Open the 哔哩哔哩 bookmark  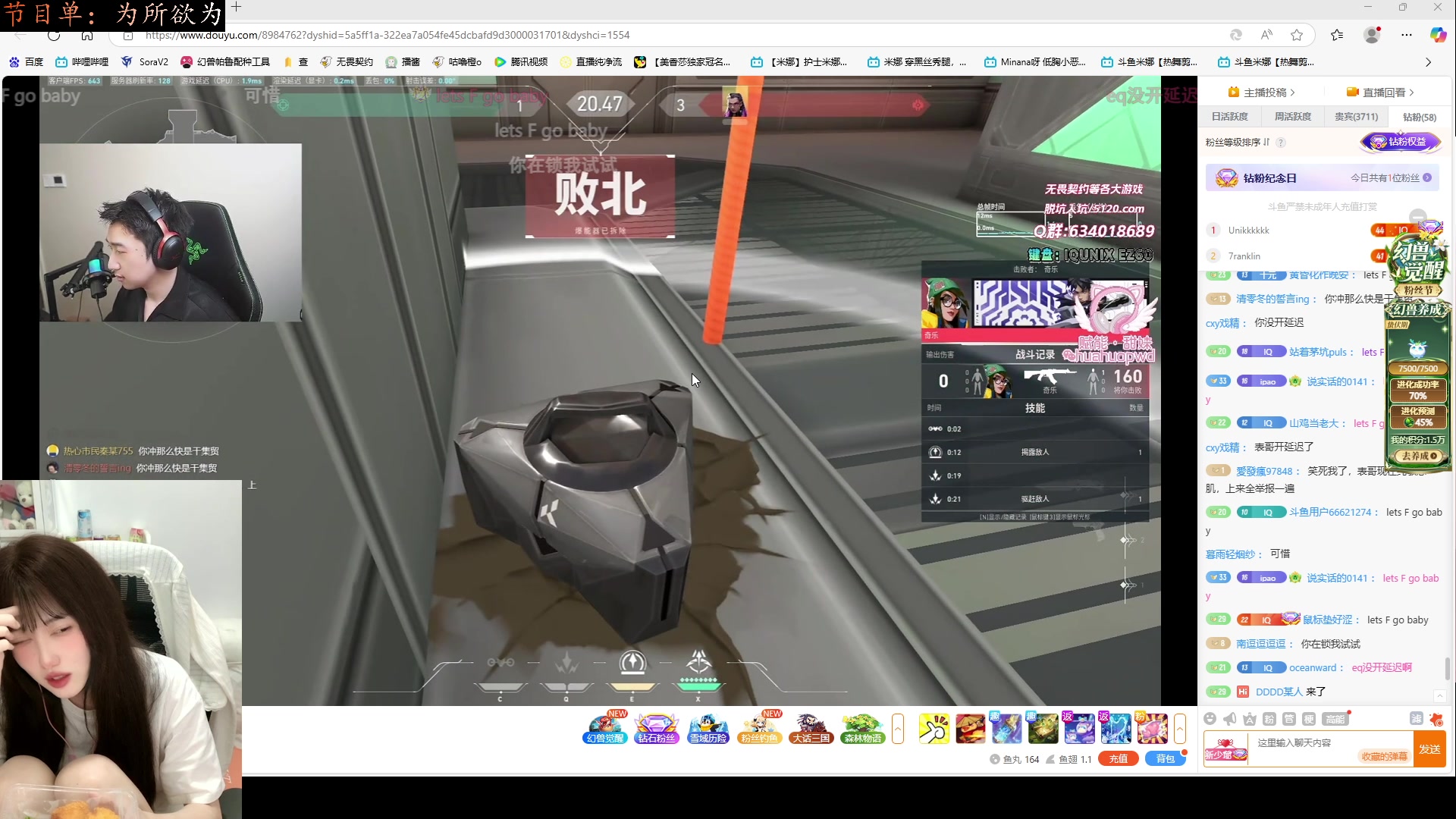pyautogui.click(x=82, y=62)
